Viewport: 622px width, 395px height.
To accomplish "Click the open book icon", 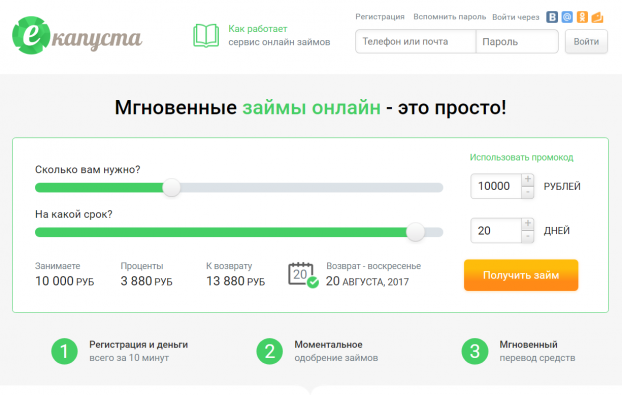I will pyautogui.click(x=206, y=36).
